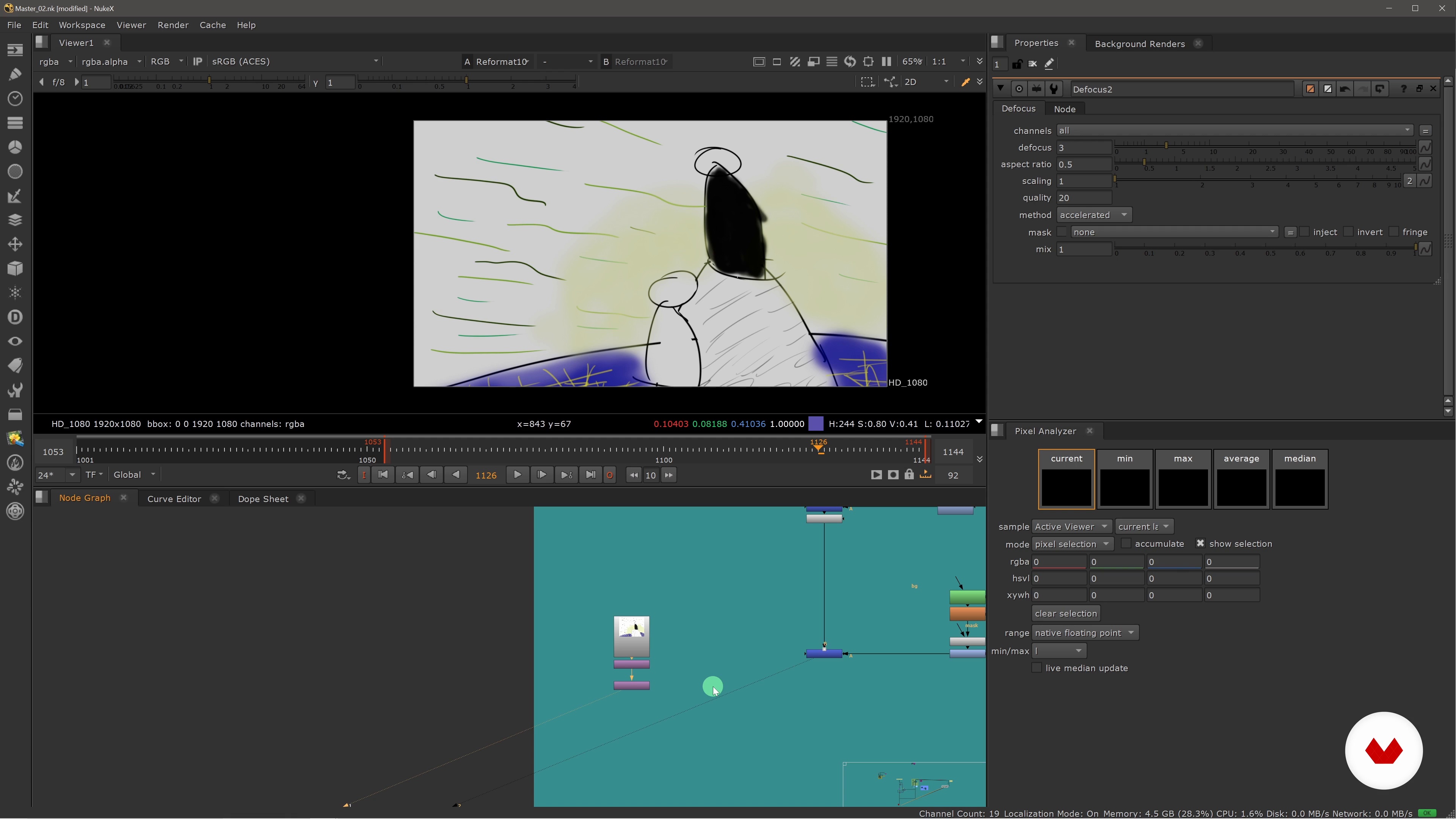1456x819 pixels.
Task: Switch to the Curve Editor tab
Action: coord(174,499)
